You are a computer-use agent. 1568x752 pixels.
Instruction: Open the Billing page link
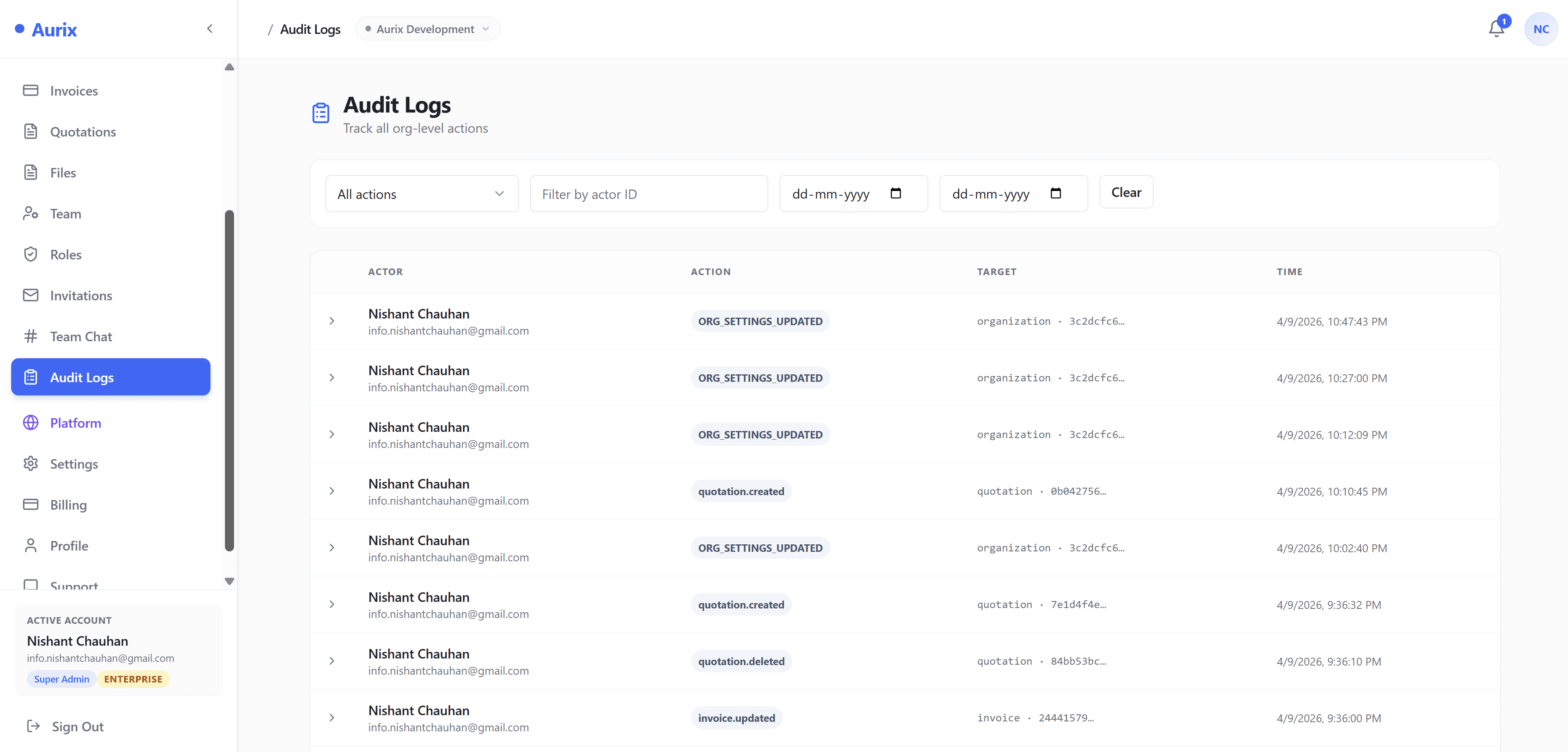[111, 504]
